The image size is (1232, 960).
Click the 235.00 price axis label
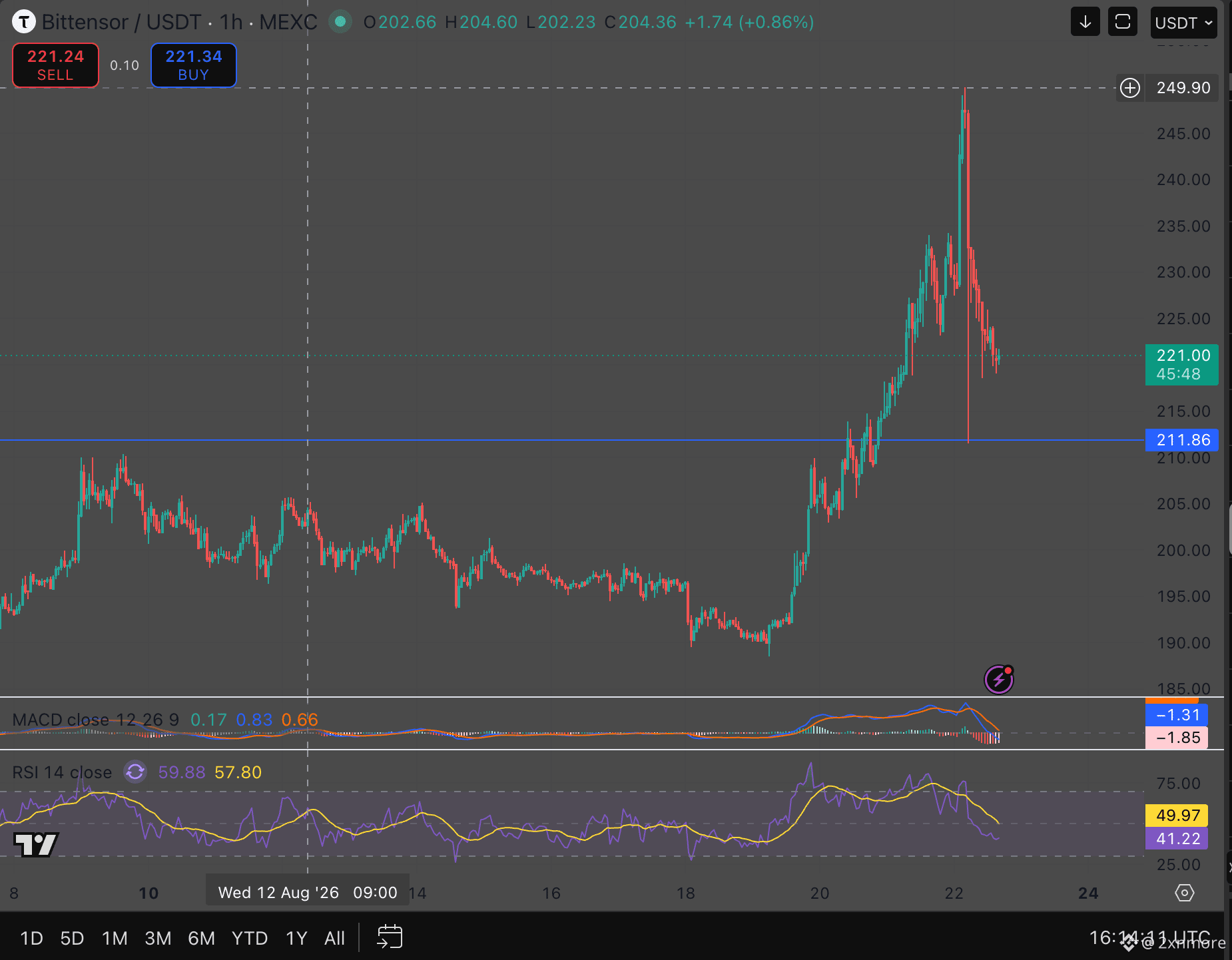[1183, 226]
